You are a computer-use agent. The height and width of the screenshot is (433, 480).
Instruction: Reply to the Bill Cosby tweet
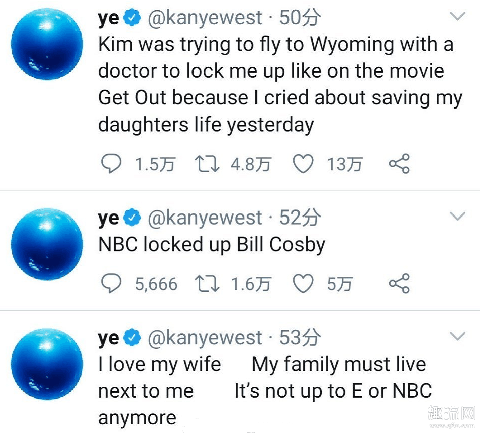pyautogui.click(x=111, y=284)
